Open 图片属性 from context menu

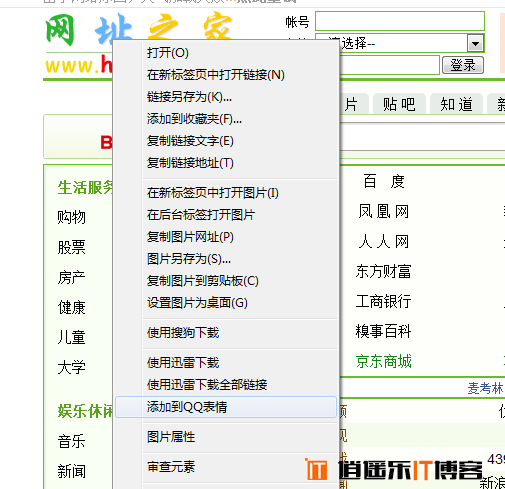click(x=226, y=437)
